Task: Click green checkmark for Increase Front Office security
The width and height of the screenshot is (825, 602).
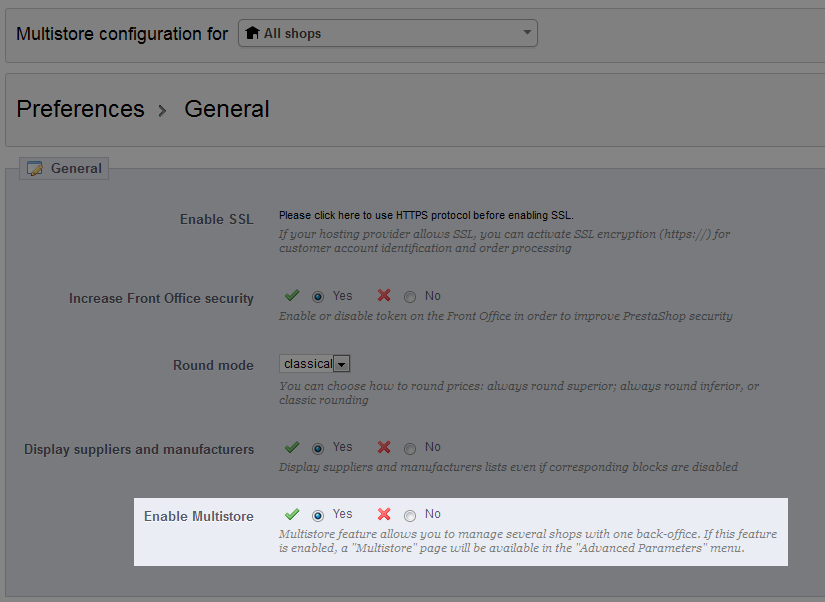Action: click(292, 296)
